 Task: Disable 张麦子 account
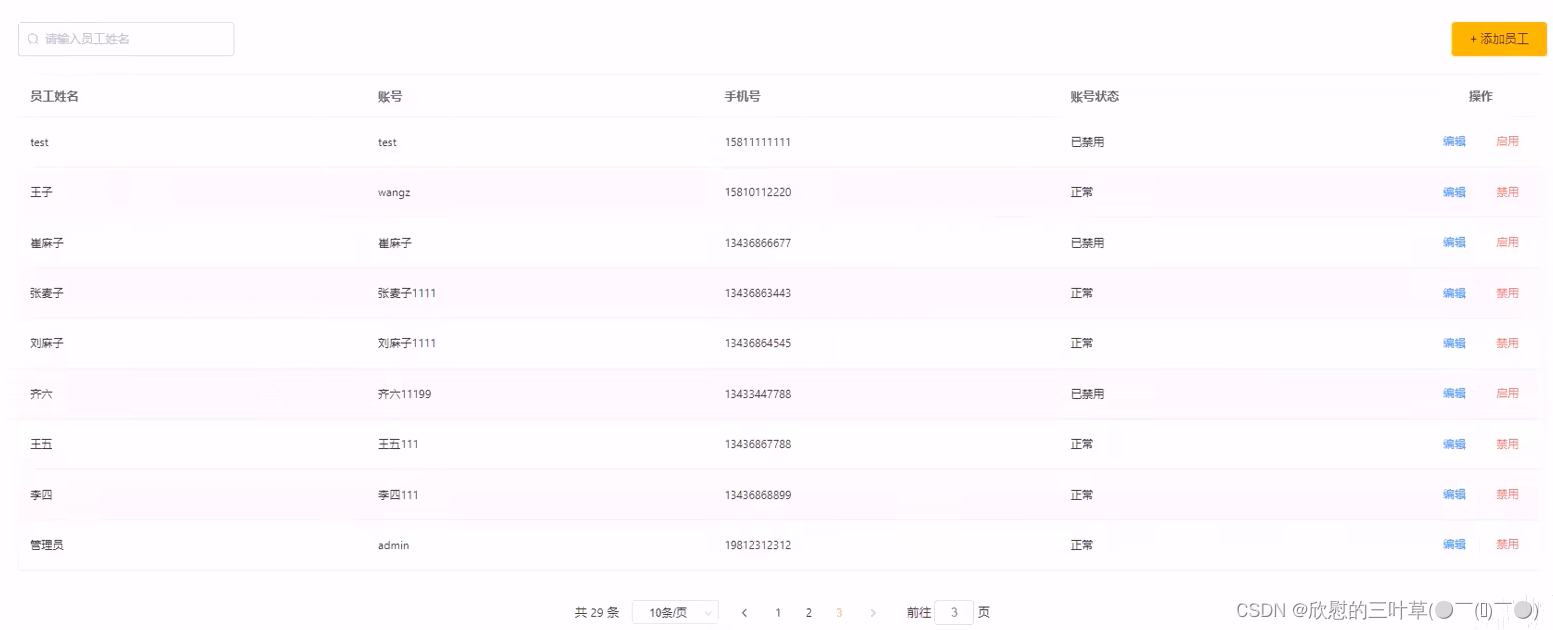coord(1507,293)
